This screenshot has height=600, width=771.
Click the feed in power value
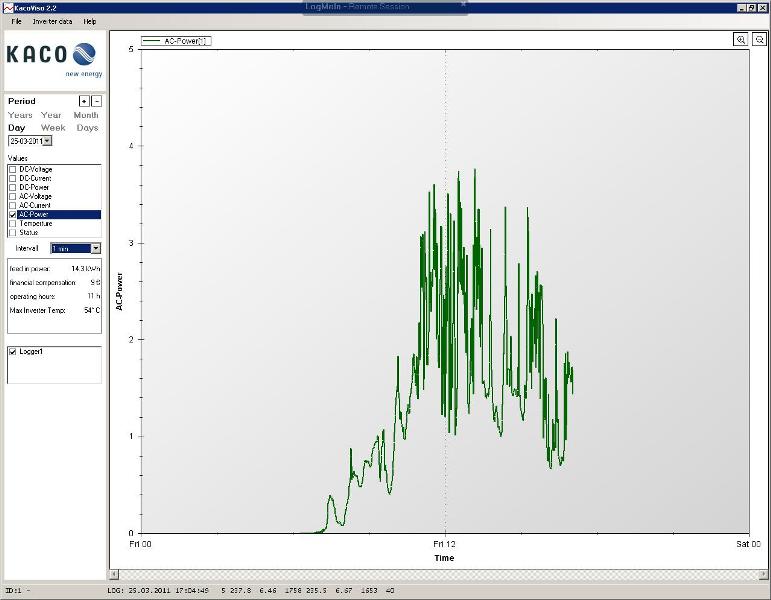pos(86,269)
